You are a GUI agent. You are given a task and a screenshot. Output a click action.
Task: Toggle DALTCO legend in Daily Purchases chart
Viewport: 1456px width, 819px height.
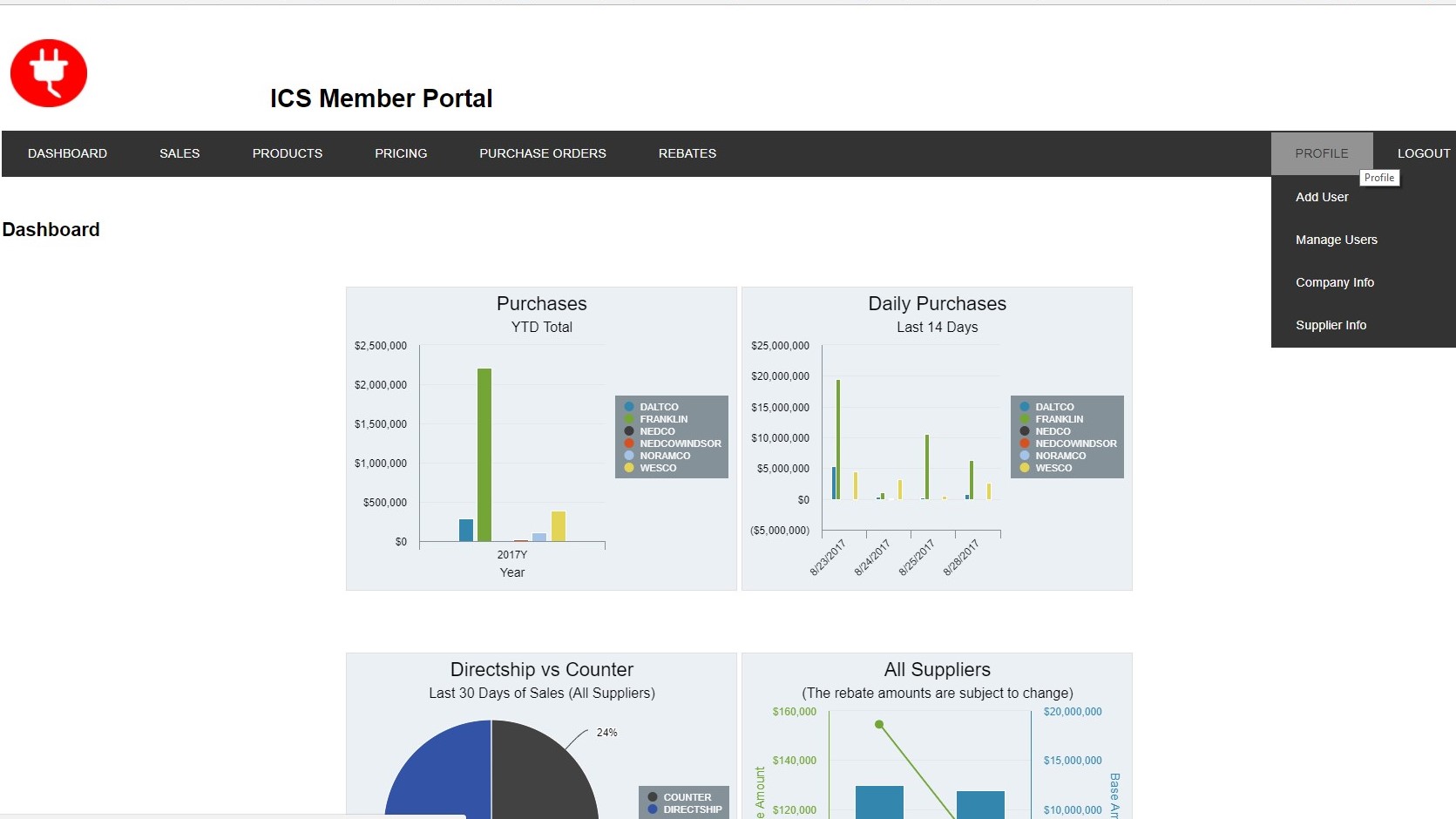1046,407
